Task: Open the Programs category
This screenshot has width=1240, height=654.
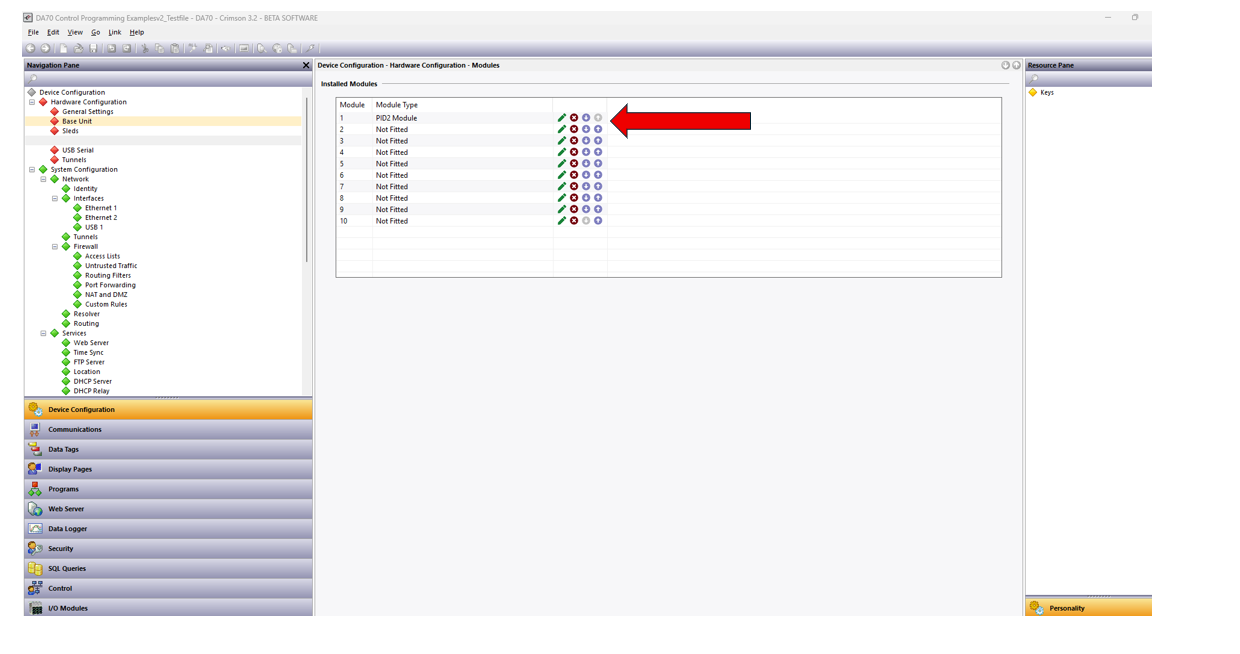Action: tap(168, 489)
